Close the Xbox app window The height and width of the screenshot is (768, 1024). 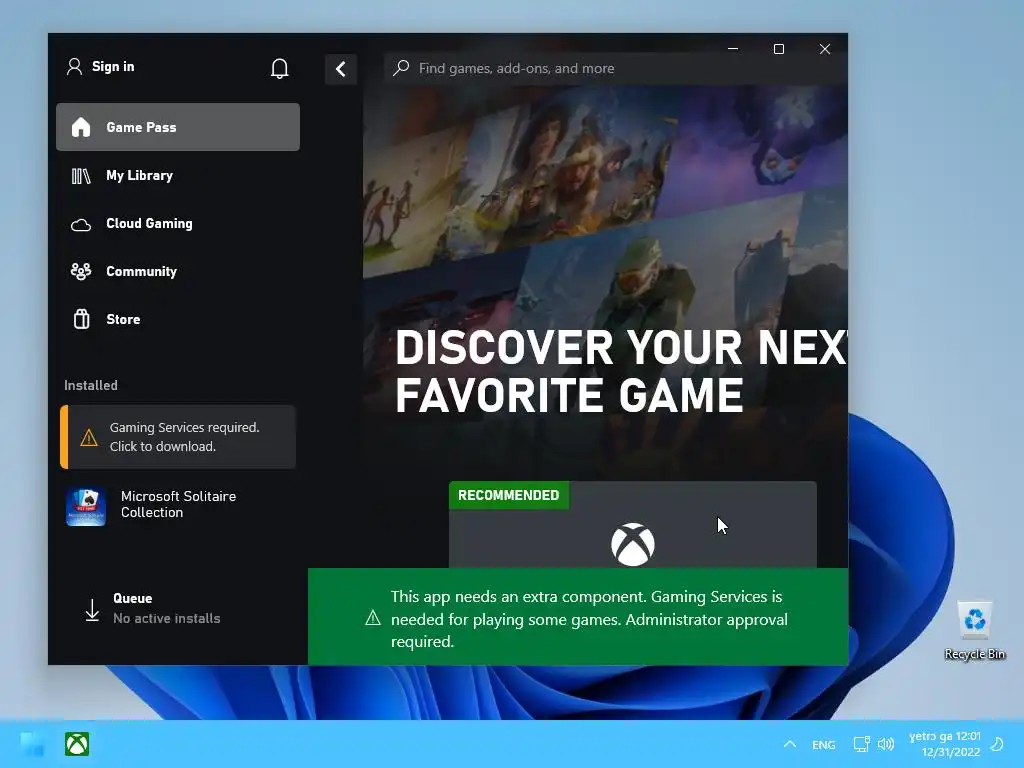click(825, 49)
